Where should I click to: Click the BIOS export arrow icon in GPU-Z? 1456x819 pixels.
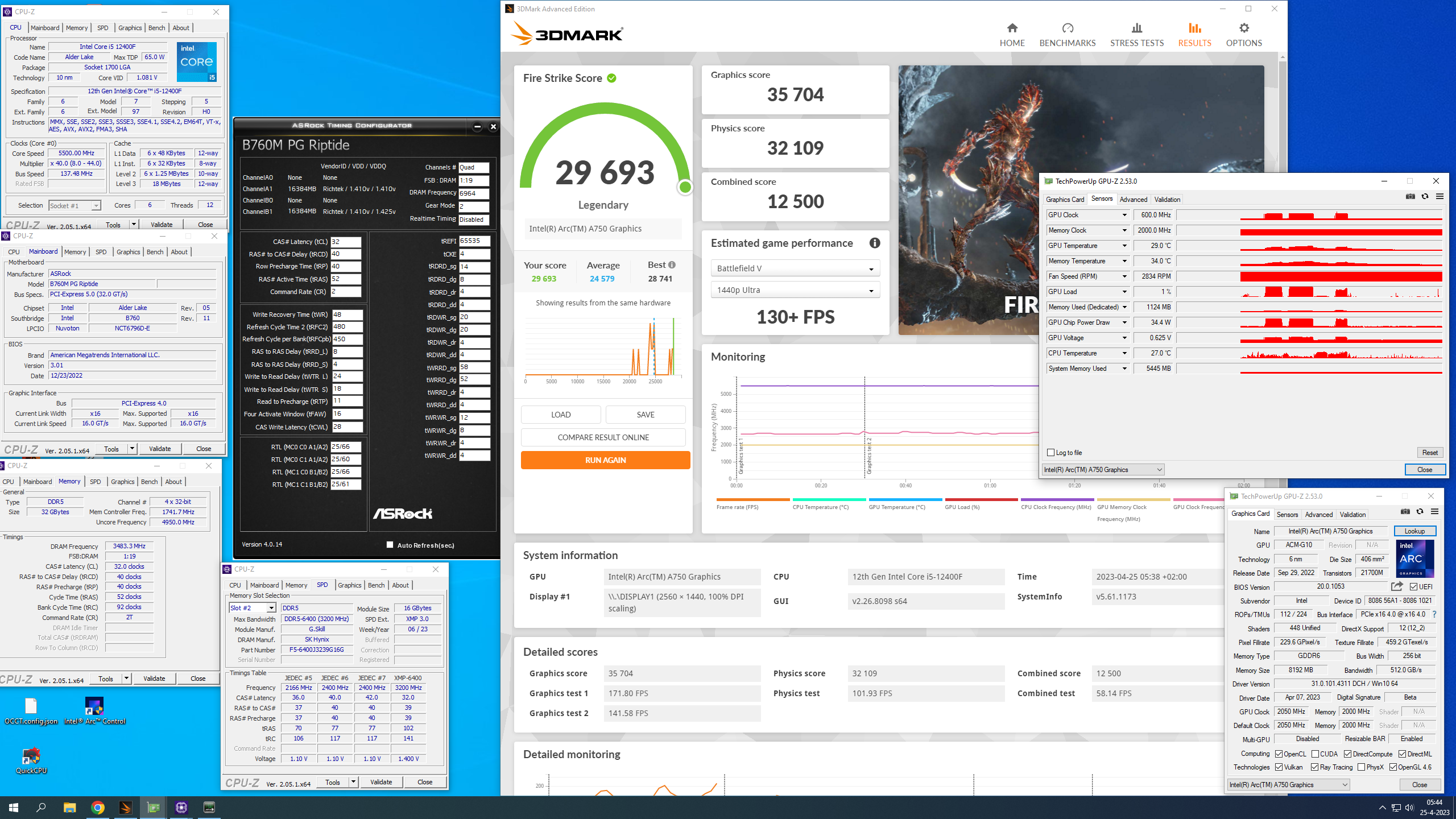pos(1397,586)
